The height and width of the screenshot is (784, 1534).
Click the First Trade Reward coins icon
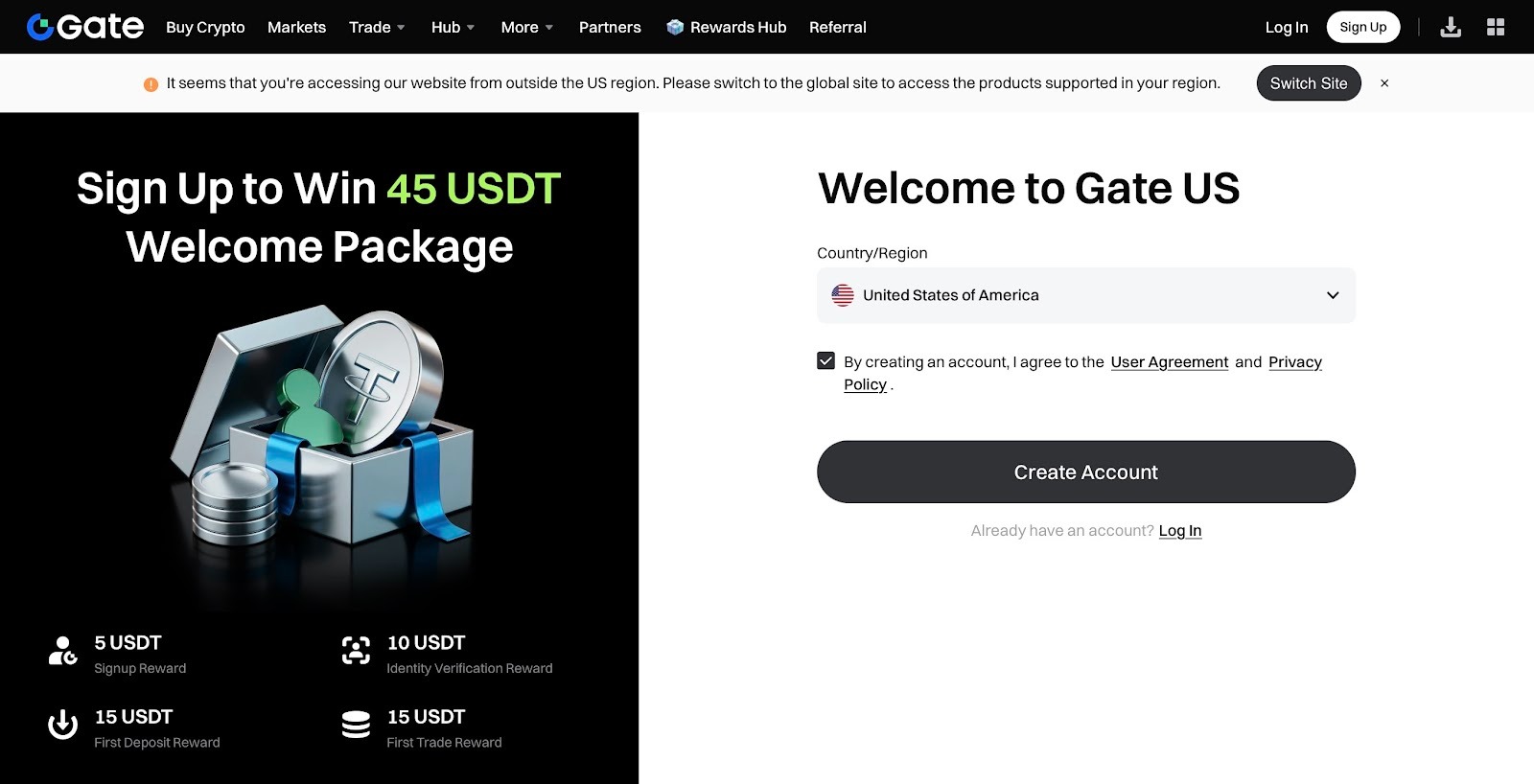356,725
